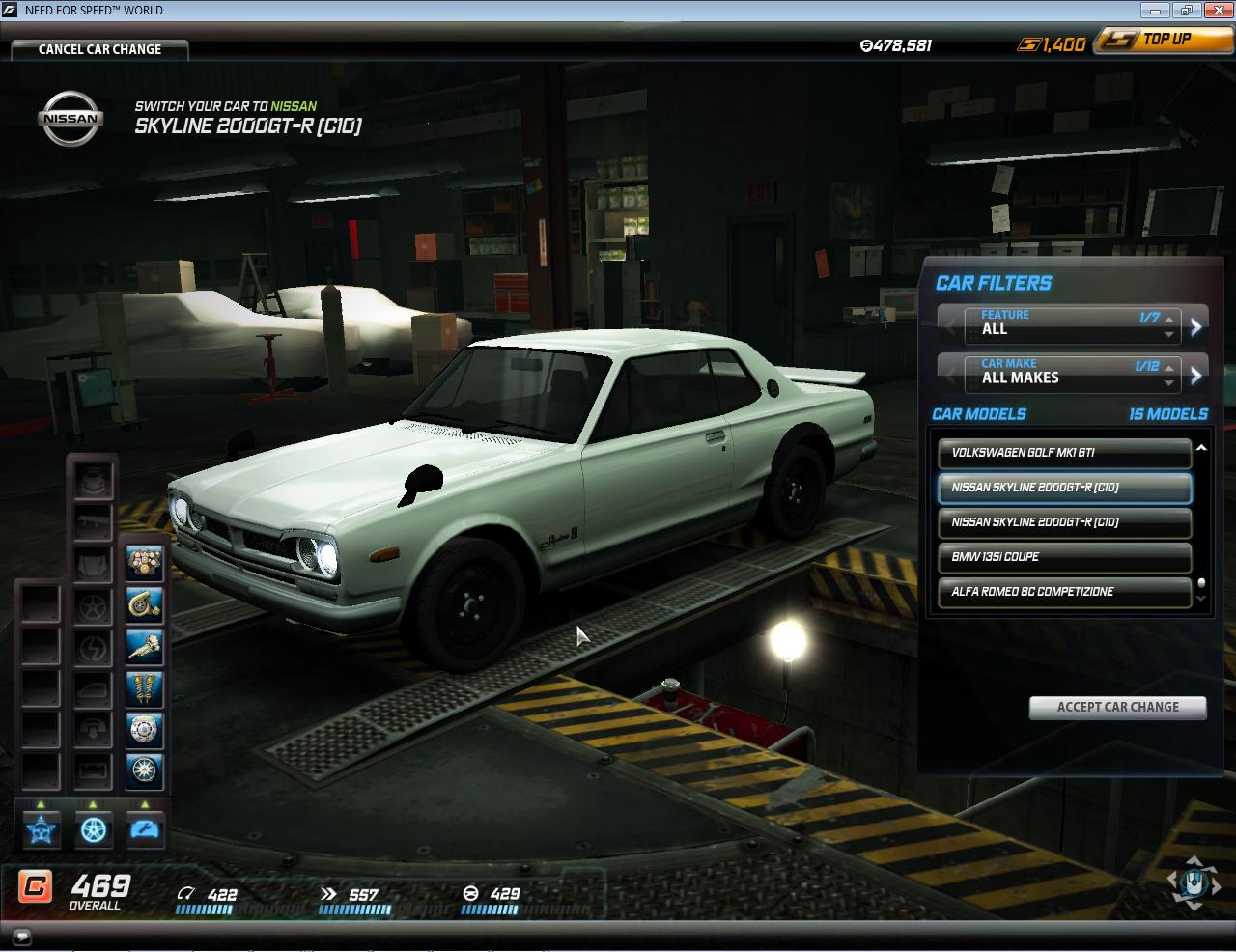The height and width of the screenshot is (952, 1236).
Task: Click the Skyline 2000GT-R [C10] title
Action: tap(248, 126)
